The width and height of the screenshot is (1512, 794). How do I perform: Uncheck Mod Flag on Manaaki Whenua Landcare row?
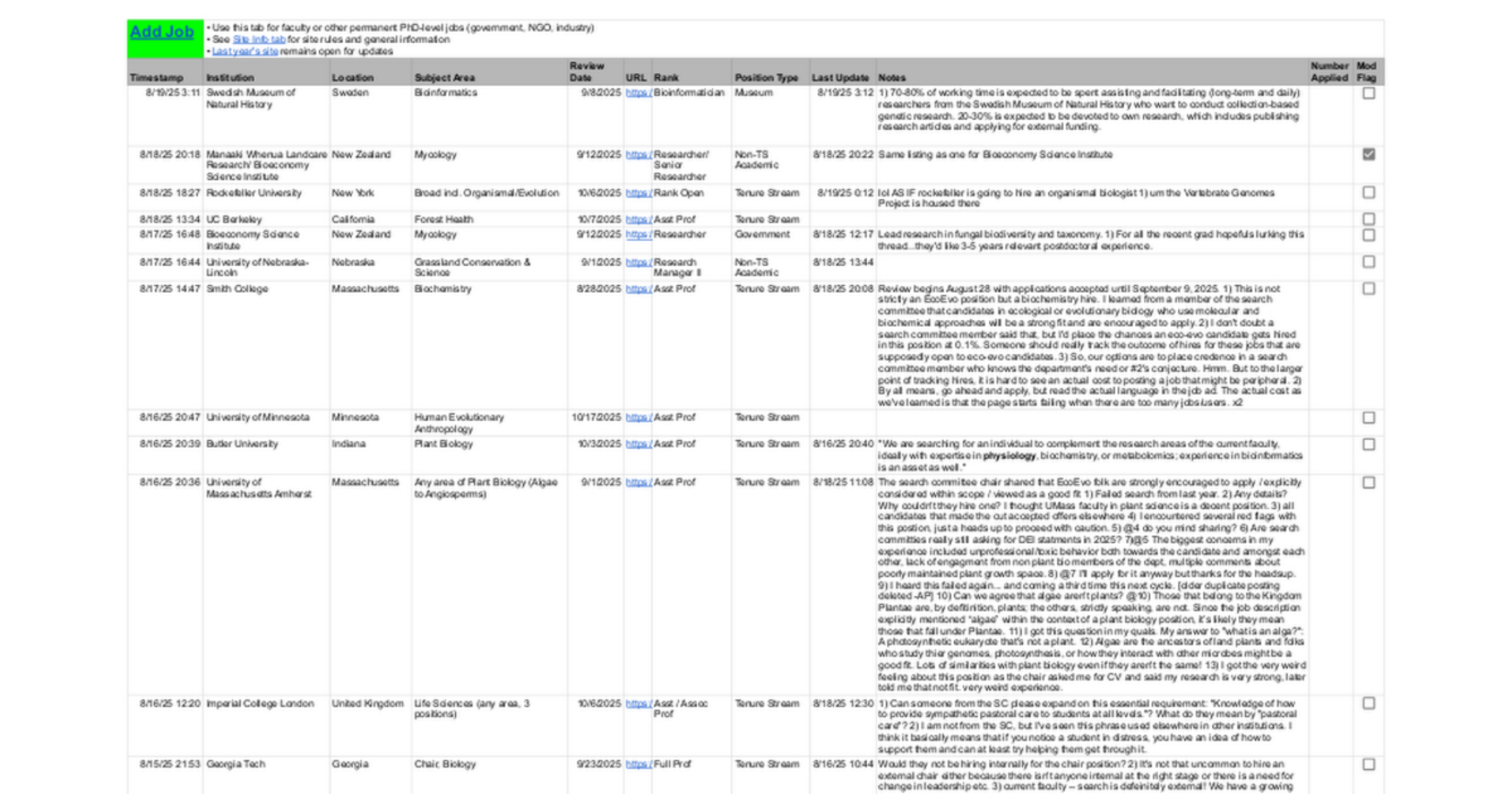[1368, 154]
